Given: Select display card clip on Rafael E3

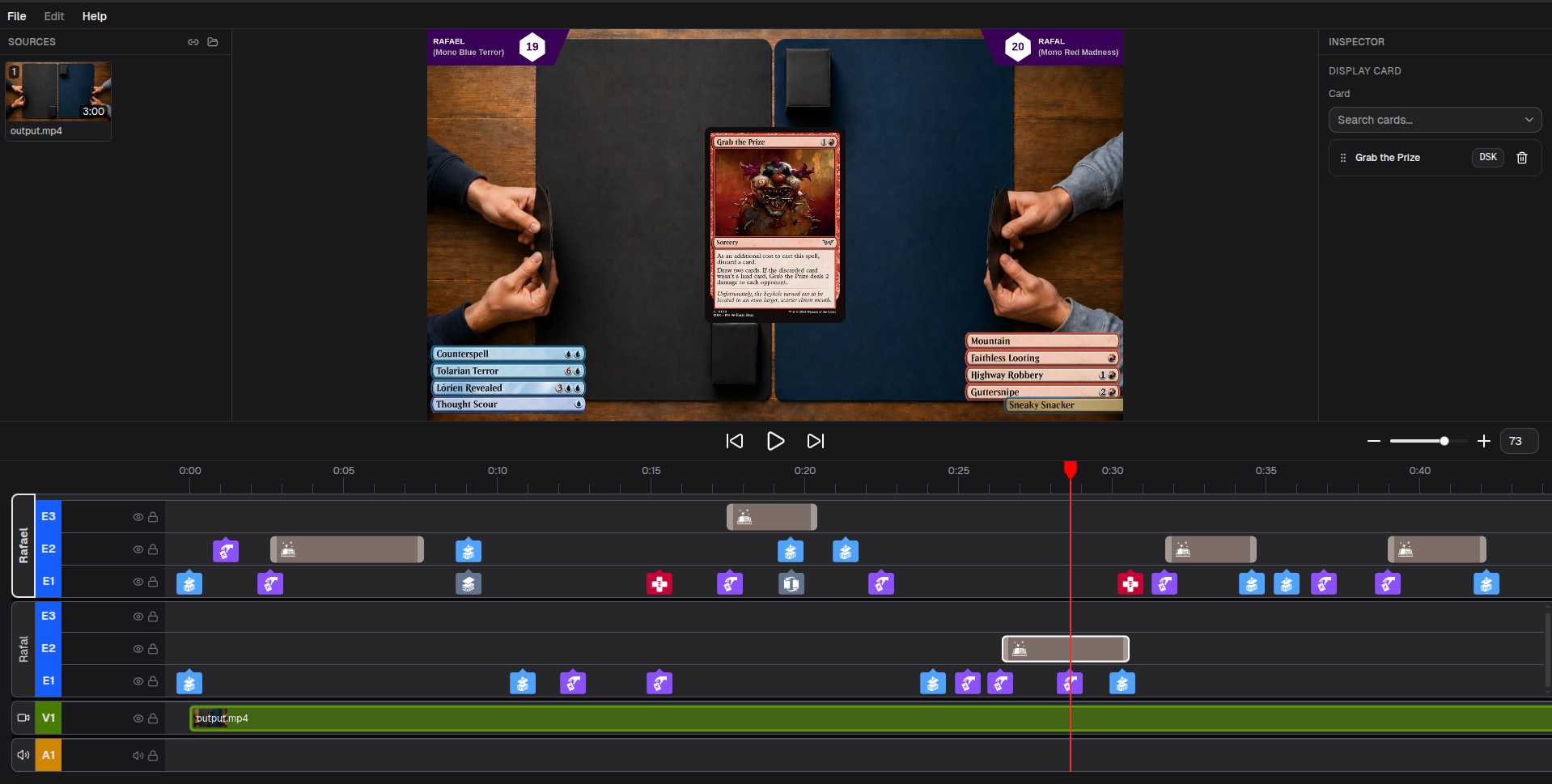Looking at the screenshot, I should point(772,517).
